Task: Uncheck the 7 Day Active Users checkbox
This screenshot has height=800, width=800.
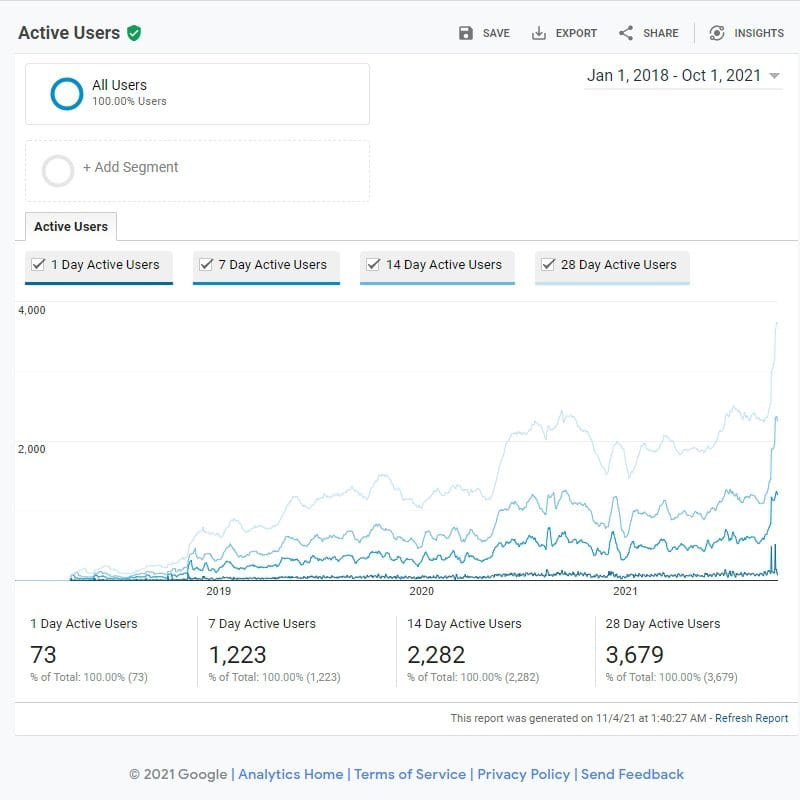Action: pyautogui.click(x=206, y=265)
